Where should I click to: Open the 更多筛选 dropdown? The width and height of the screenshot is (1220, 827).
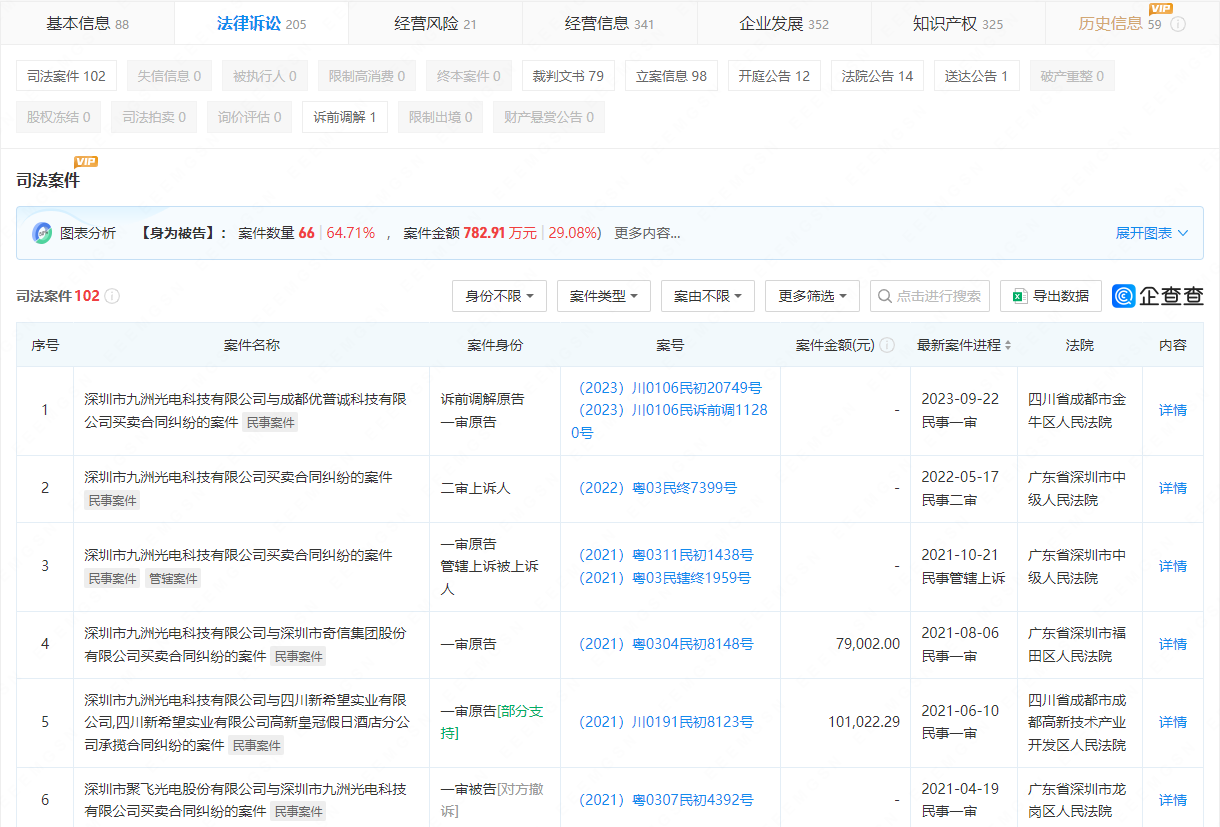click(811, 296)
